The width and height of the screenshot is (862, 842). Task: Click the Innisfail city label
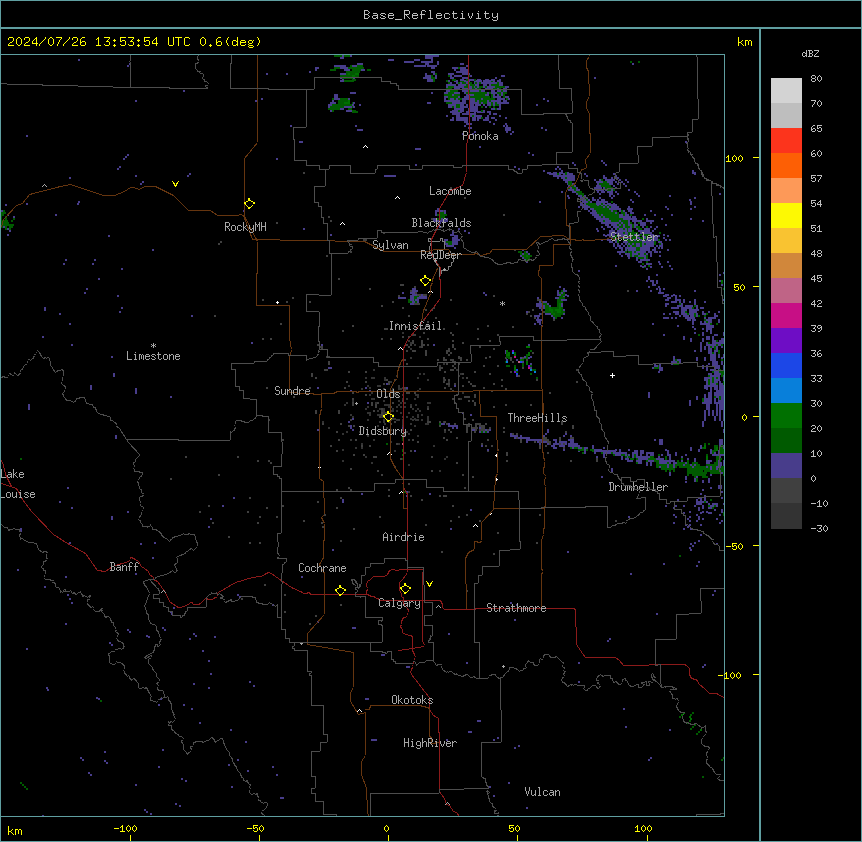click(415, 326)
